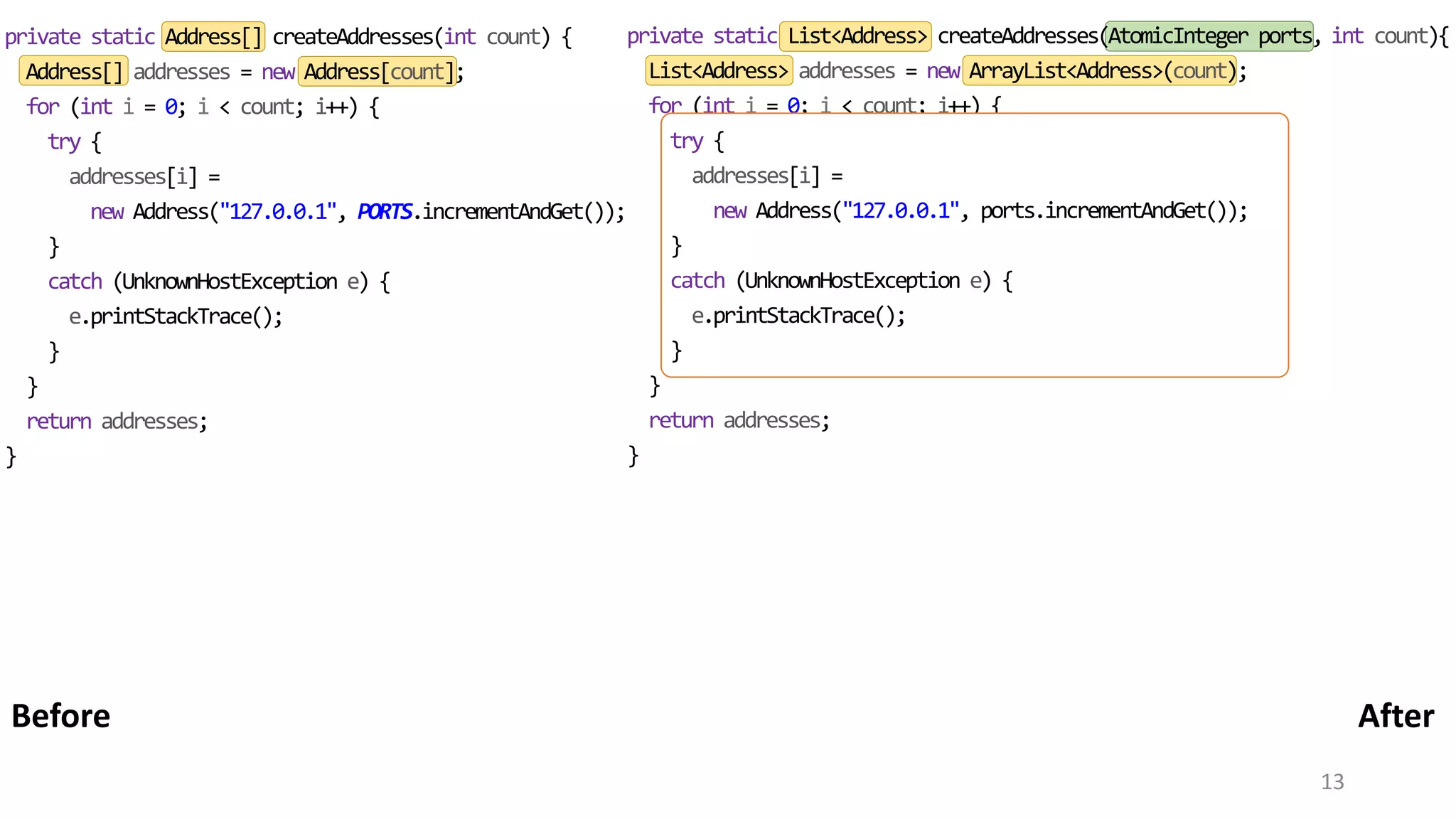Click 'e.printStackTrace();' in After code
The width and height of the screenshot is (1456, 819).
pyautogui.click(x=798, y=316)
